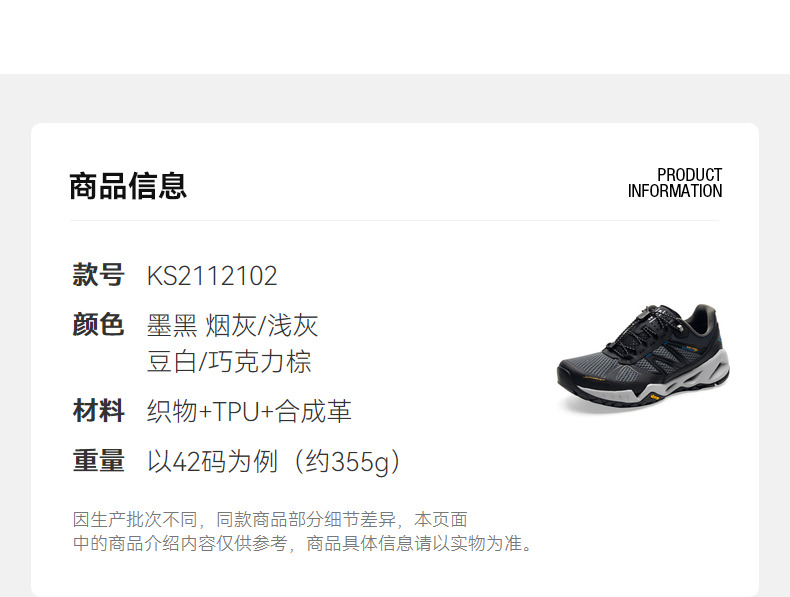This screenshot has width=790, height=597.
Task: Click the word INFORMATION in the header
Action: coord(675,191)
